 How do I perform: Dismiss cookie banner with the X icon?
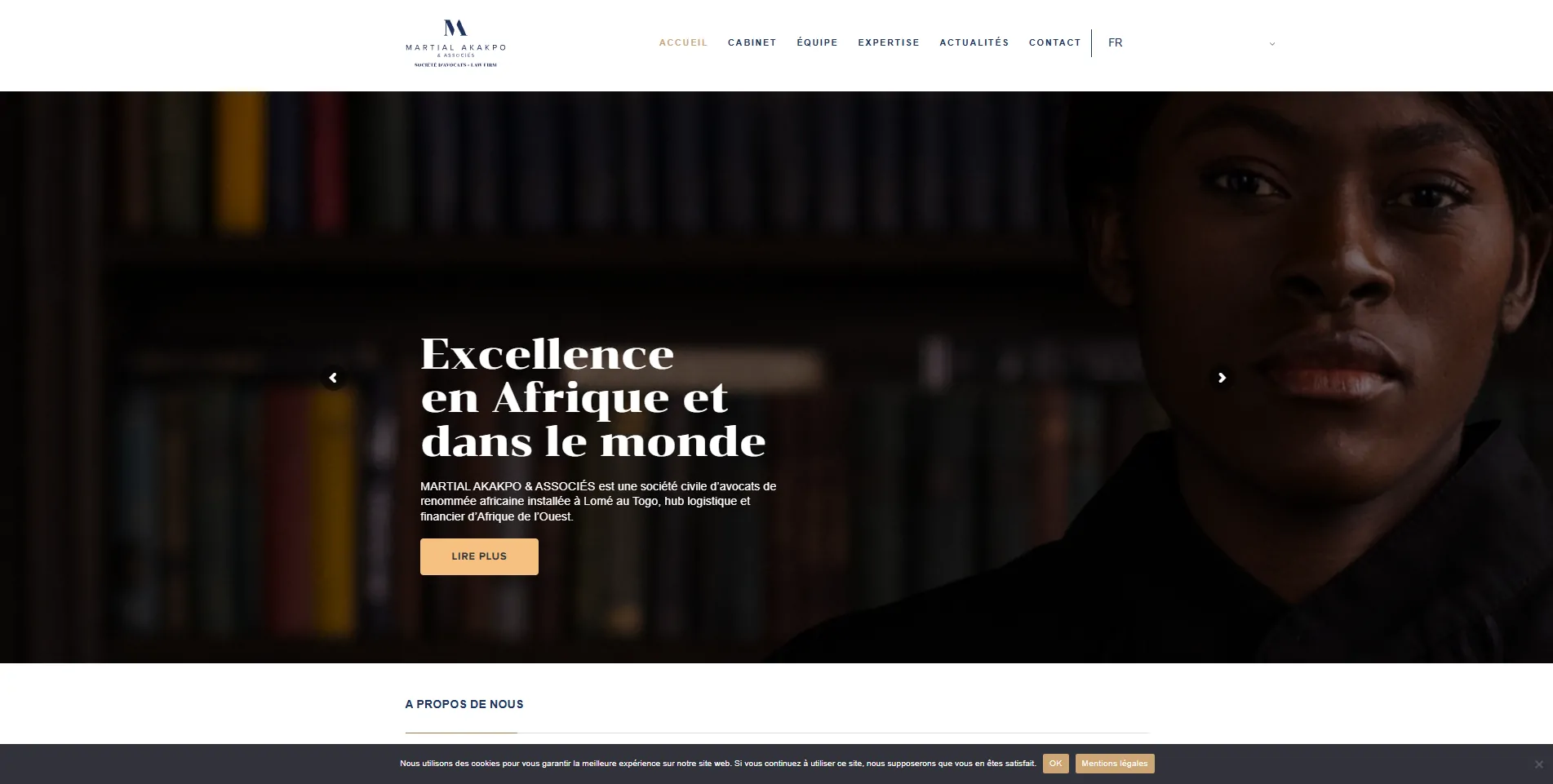1538,764
